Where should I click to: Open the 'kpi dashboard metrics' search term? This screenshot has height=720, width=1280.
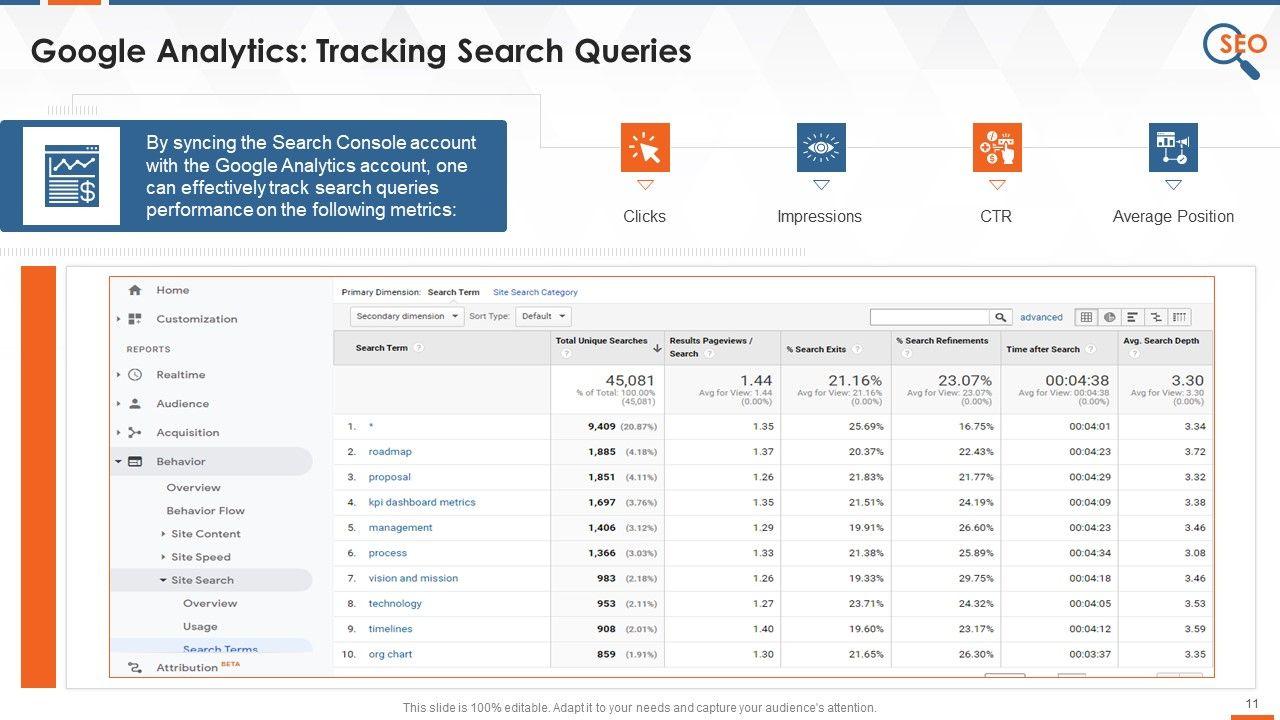(422, 502)
